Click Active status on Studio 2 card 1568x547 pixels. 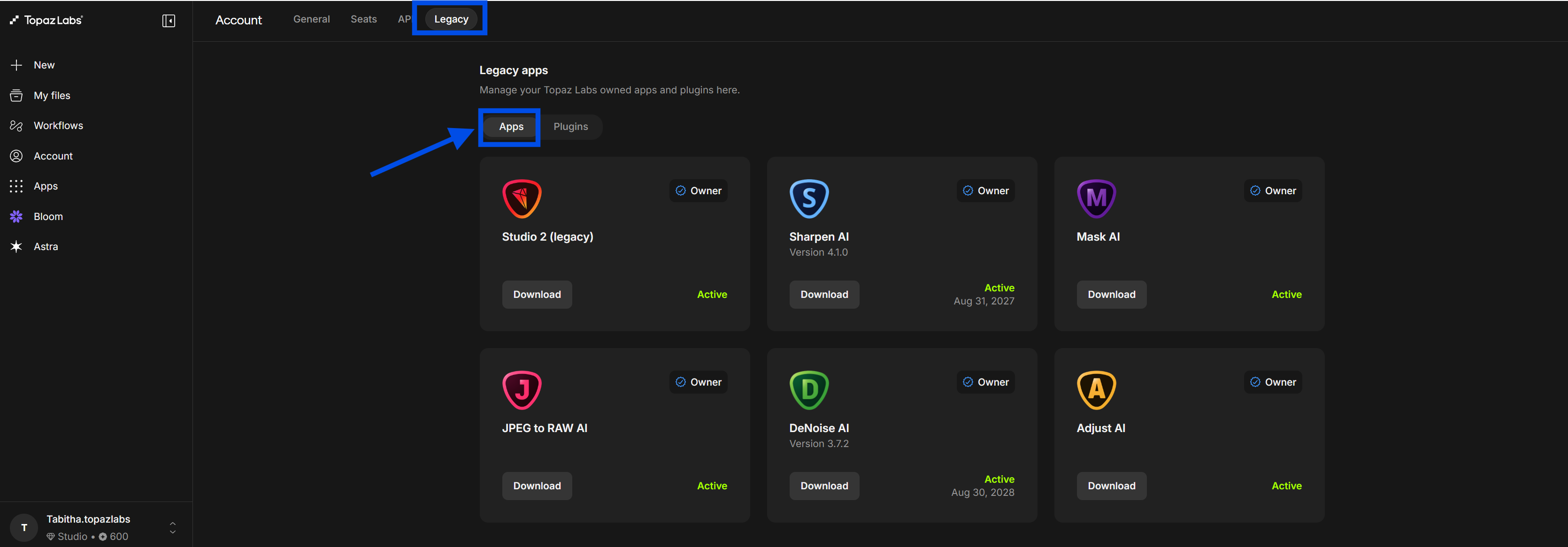point(712,295)
